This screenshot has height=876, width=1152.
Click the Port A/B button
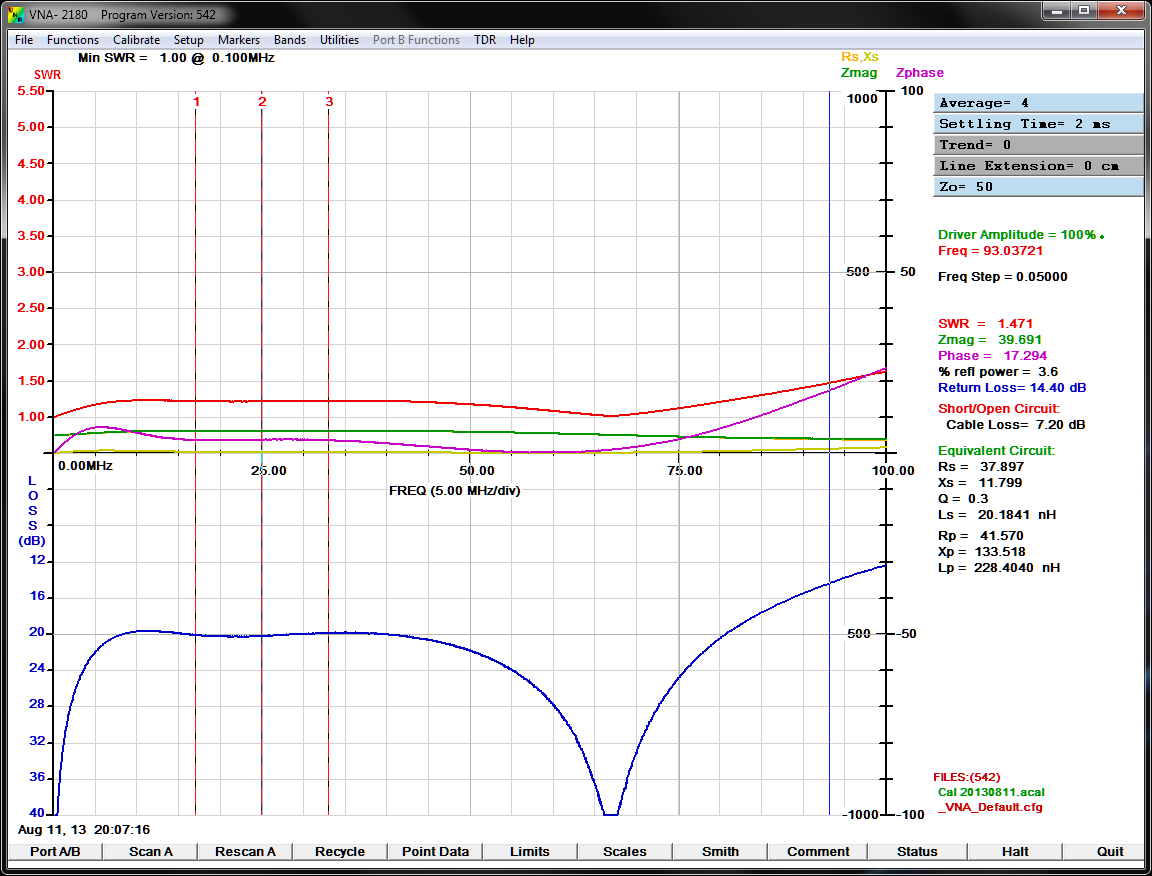click(54, 852)
